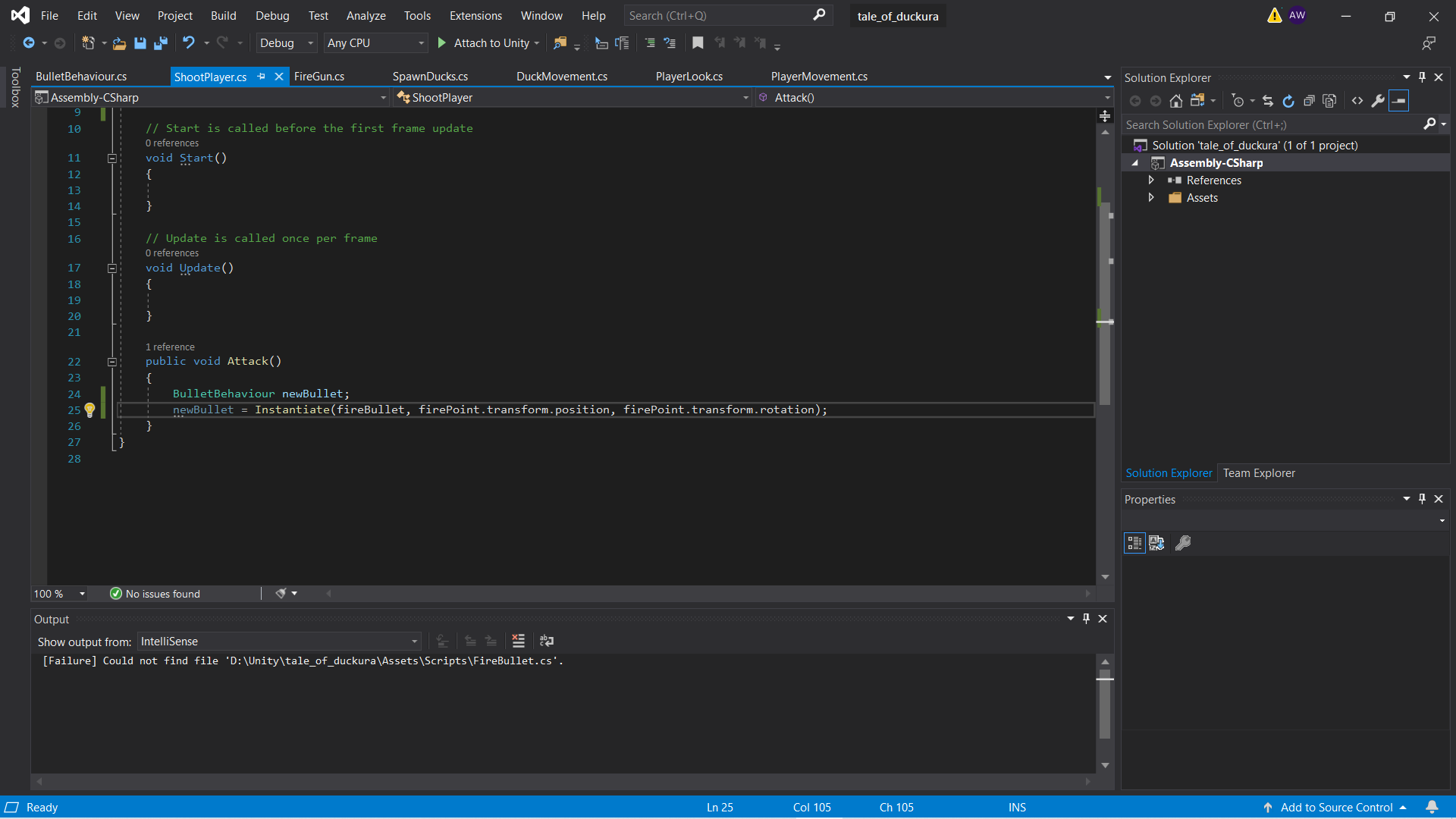1456x819 pixels.
Task: Collapse the Assembly-CSharp project node
Action: pos(1135,162)
